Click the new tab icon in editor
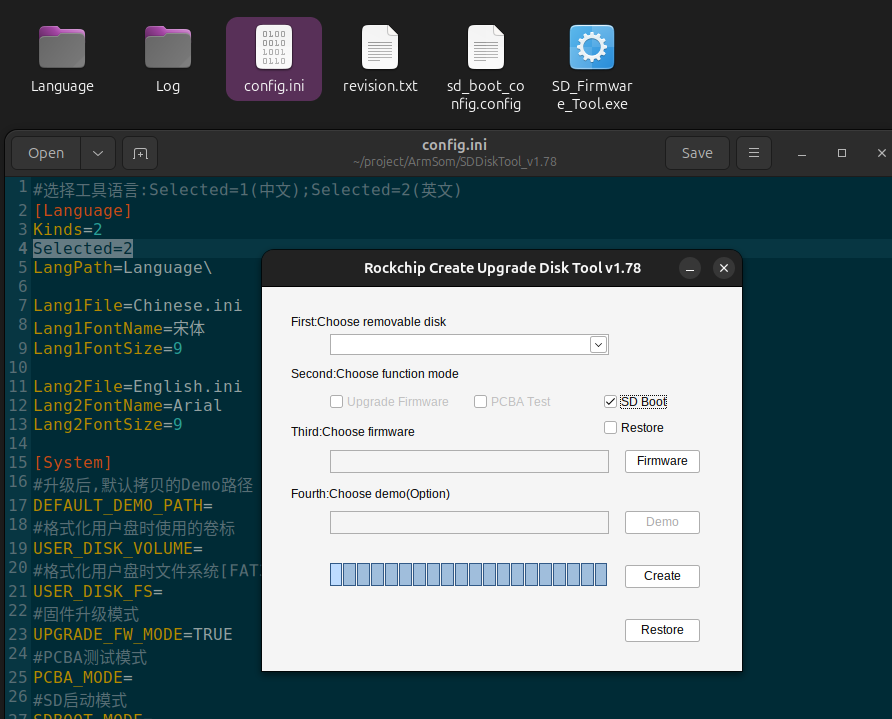The image size is (892, 719). (140, 153)
